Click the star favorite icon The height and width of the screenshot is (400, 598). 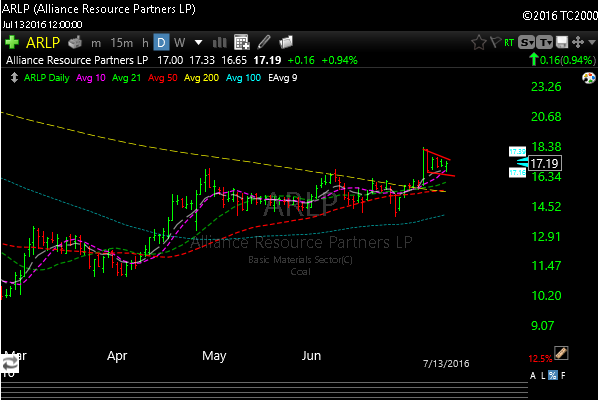[479, 42]
